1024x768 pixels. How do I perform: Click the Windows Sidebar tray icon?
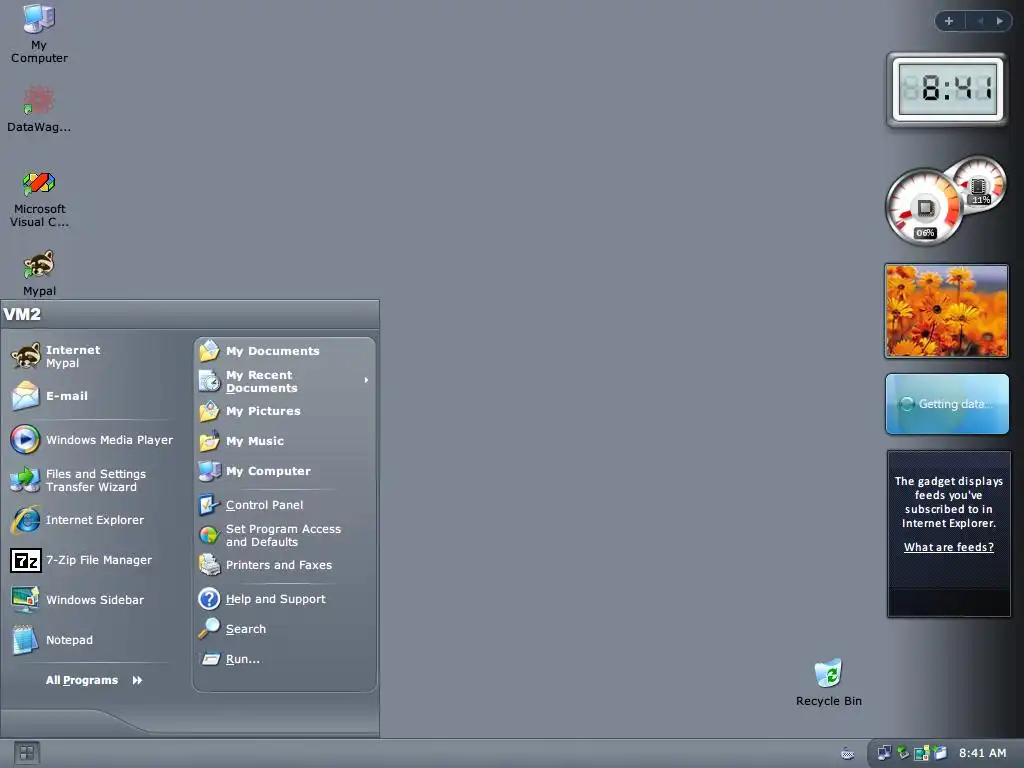[x=940, y=753]
